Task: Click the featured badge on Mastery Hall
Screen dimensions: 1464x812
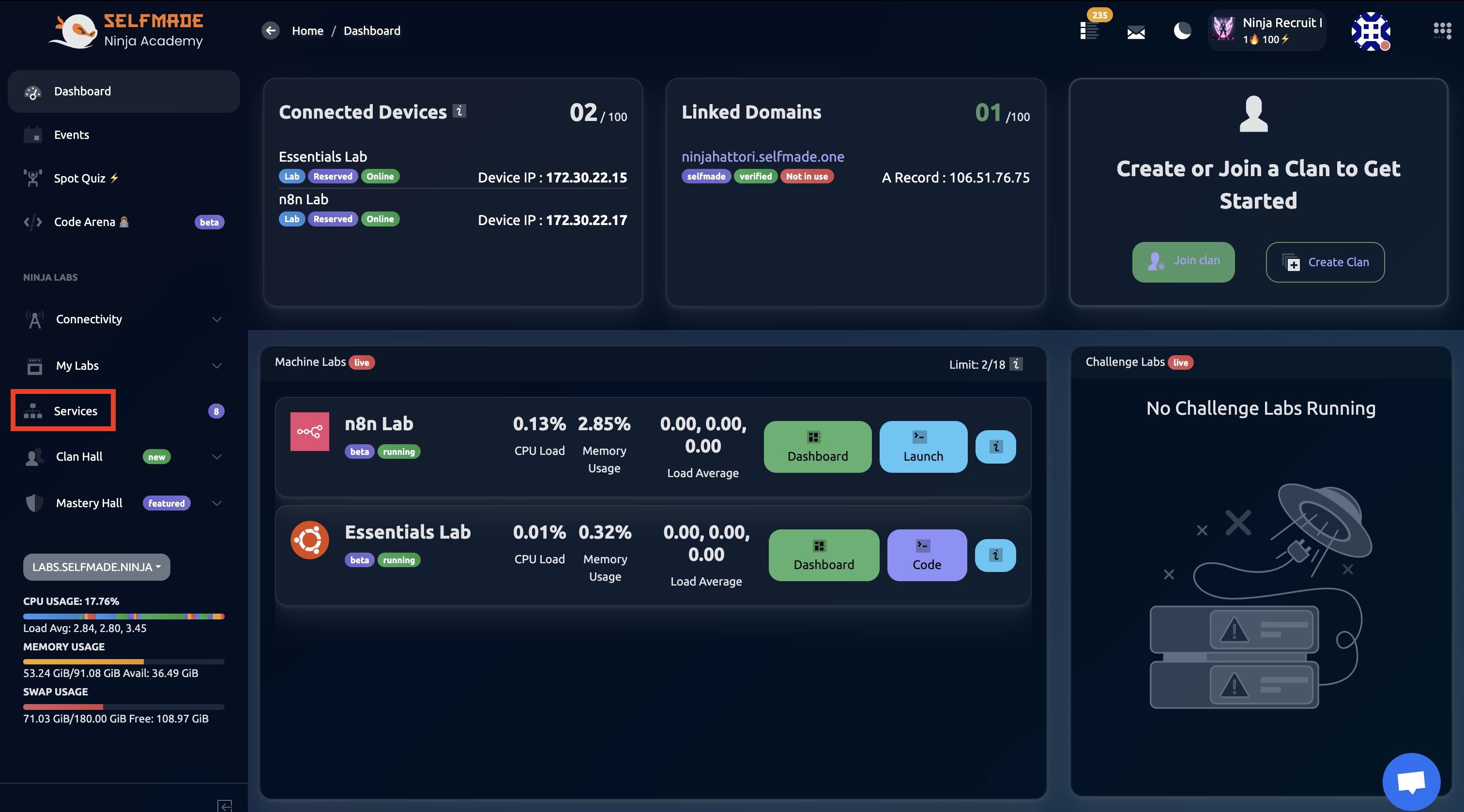Action: pyautogui.click(x=167, y=503)
